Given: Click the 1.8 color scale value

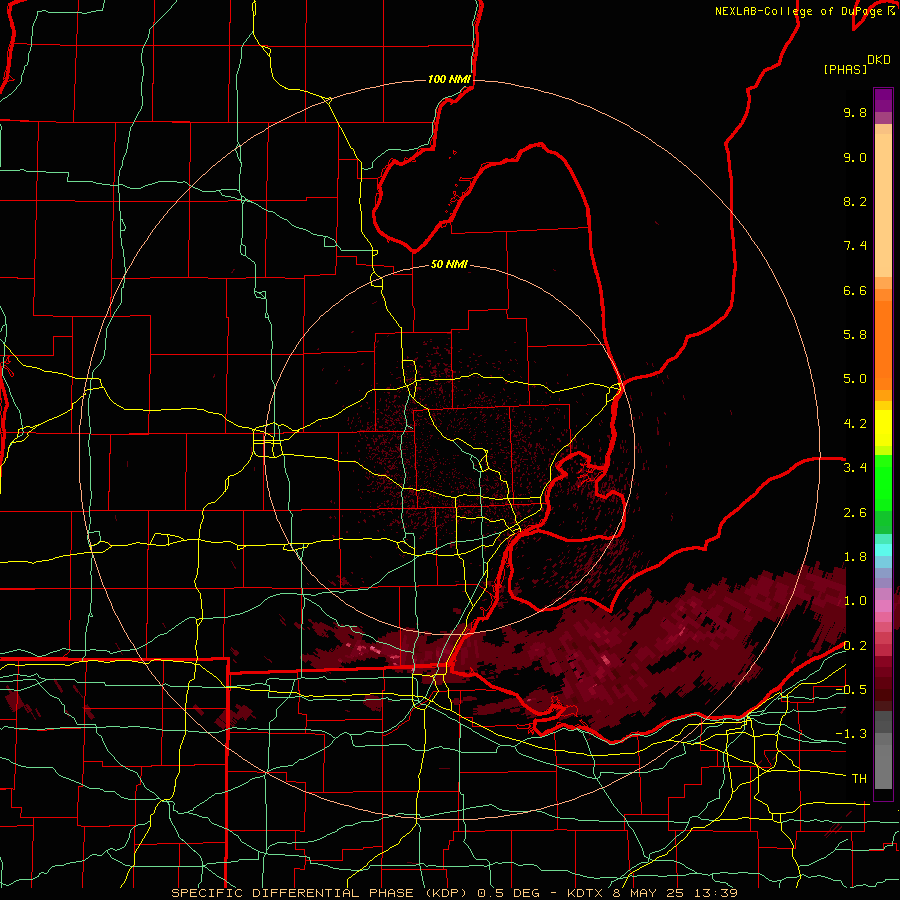Looking at the screenshot, I should (855, 557).
